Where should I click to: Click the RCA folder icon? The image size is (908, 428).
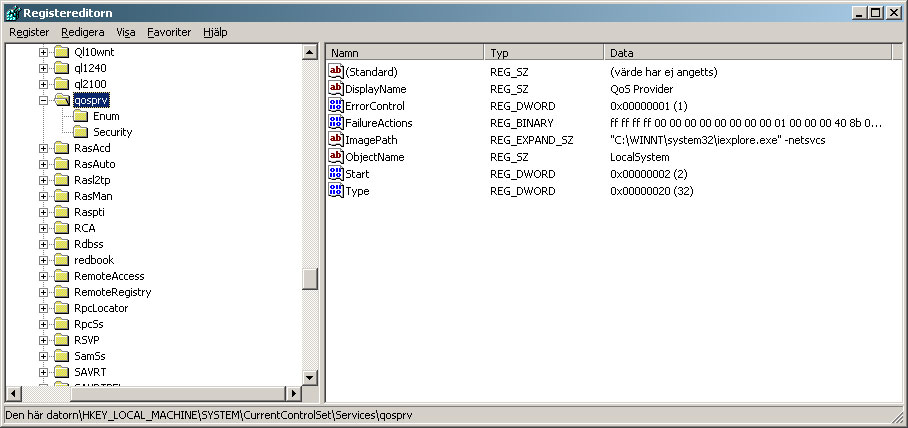click(61, 228)
